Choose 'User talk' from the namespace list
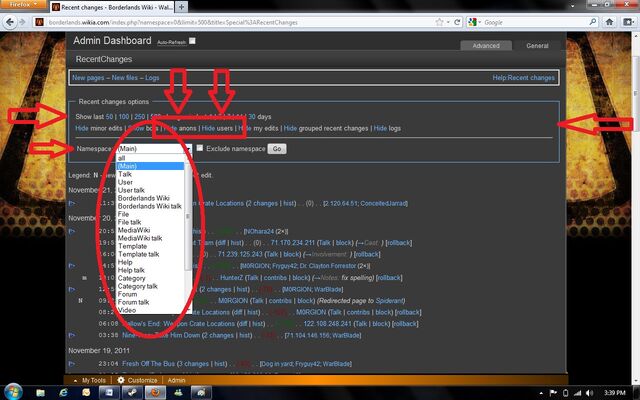The image size is (640, 400). (x=150, y=190)
